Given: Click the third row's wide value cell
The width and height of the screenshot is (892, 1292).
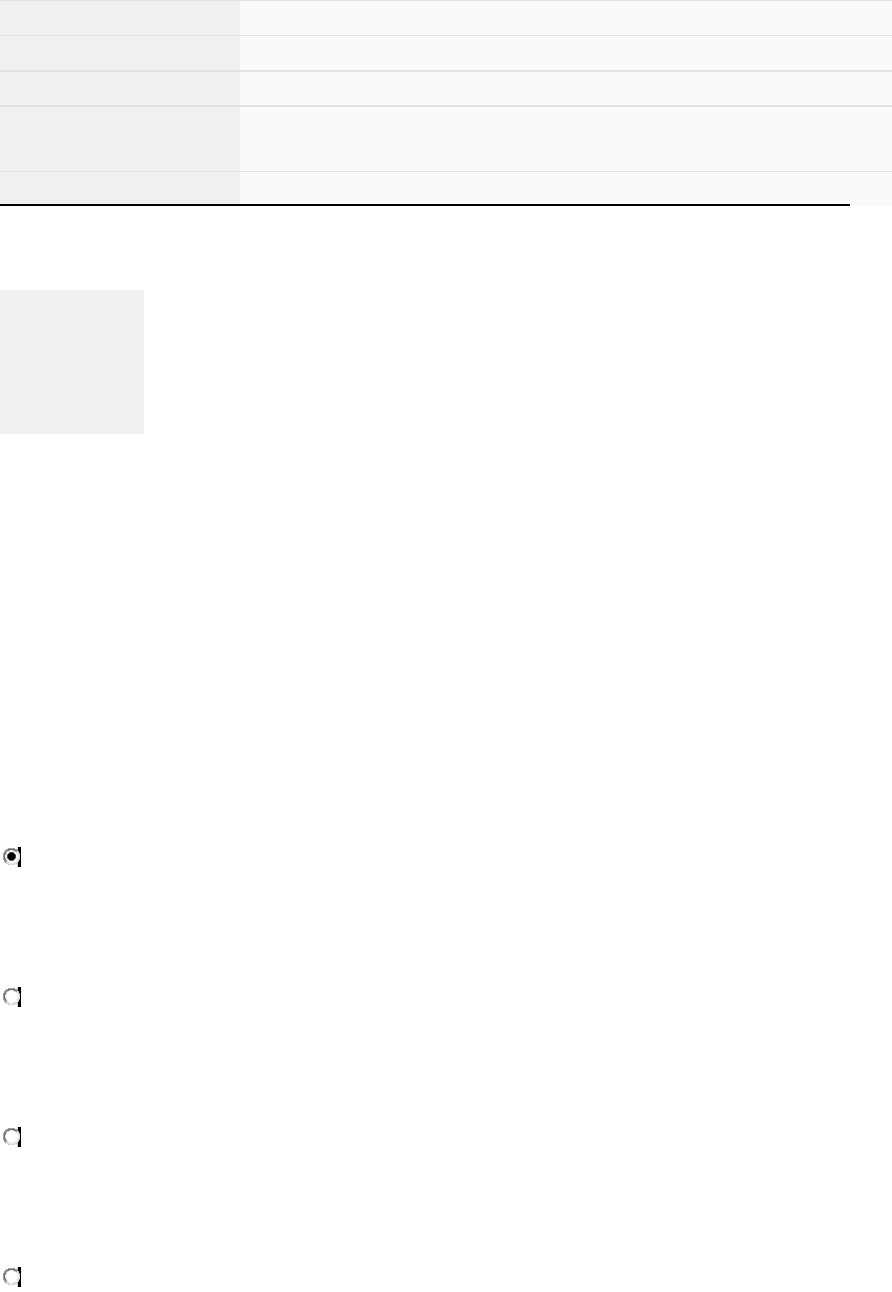Looking at the screenshot, I should click(x=565, y=88).
